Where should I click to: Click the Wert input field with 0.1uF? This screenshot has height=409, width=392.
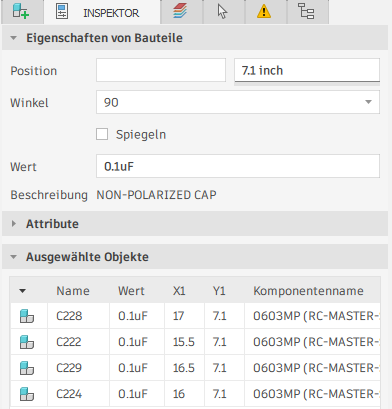[x=238, y=166]
